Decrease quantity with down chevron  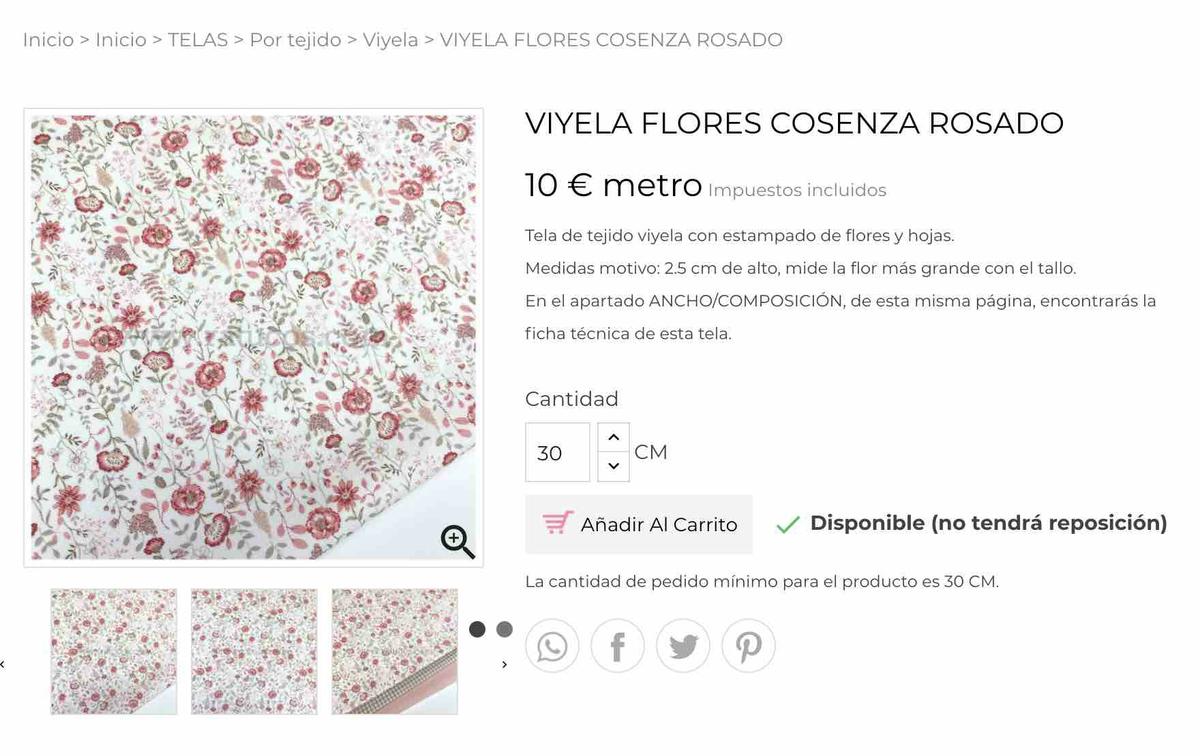(x=613, y=466)
